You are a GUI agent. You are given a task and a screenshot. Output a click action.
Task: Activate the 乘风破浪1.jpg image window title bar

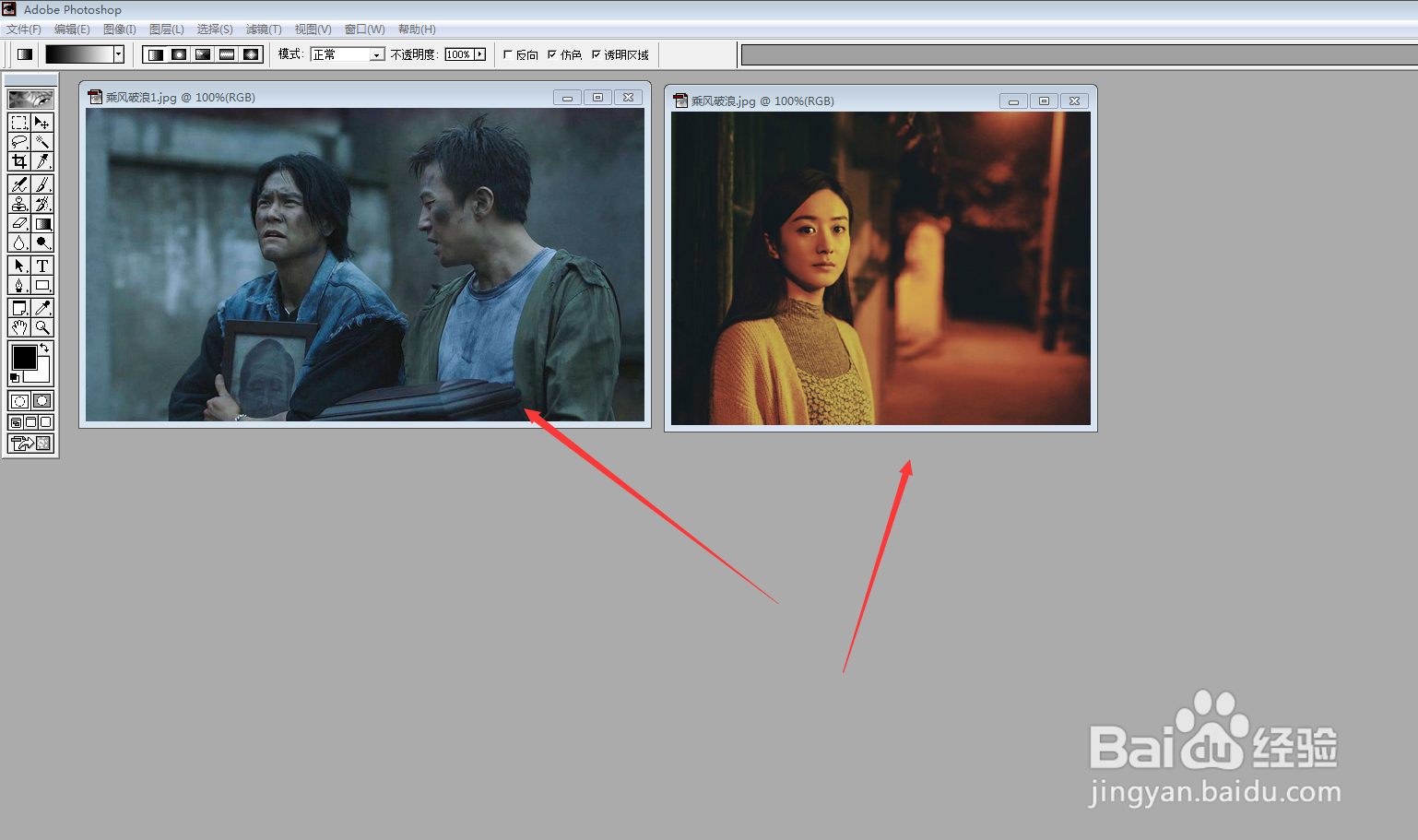click(319, 97)
